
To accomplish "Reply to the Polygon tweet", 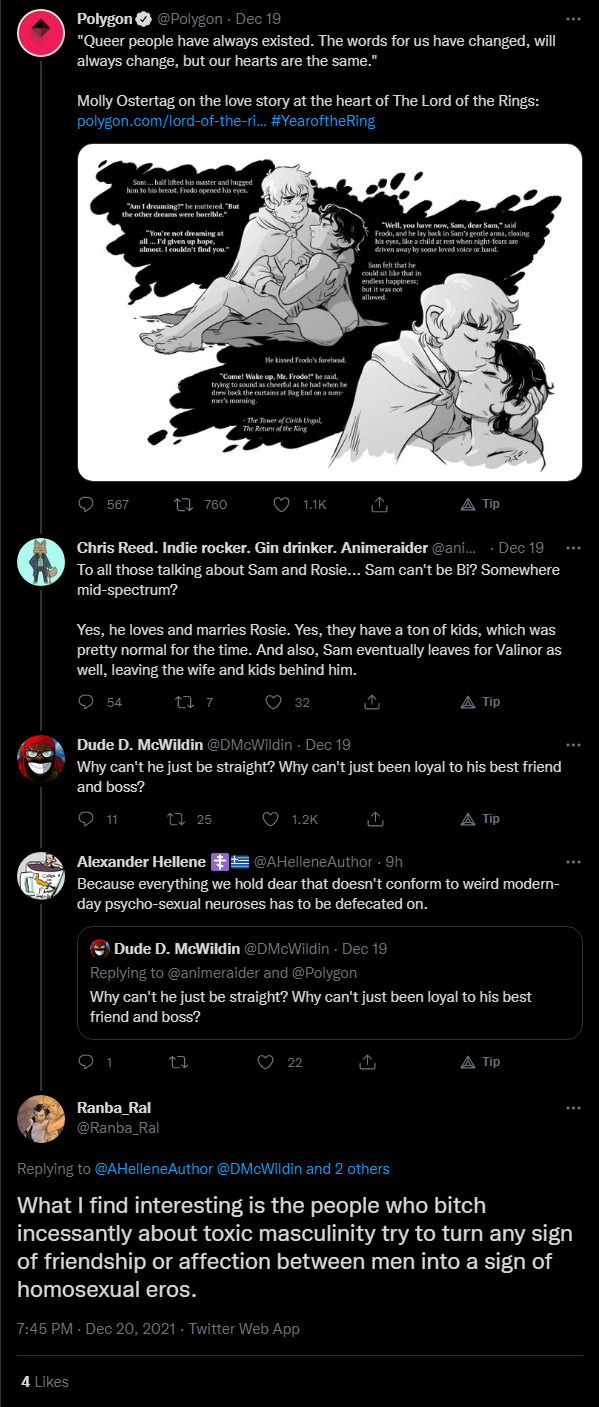I will click(86, 504).
